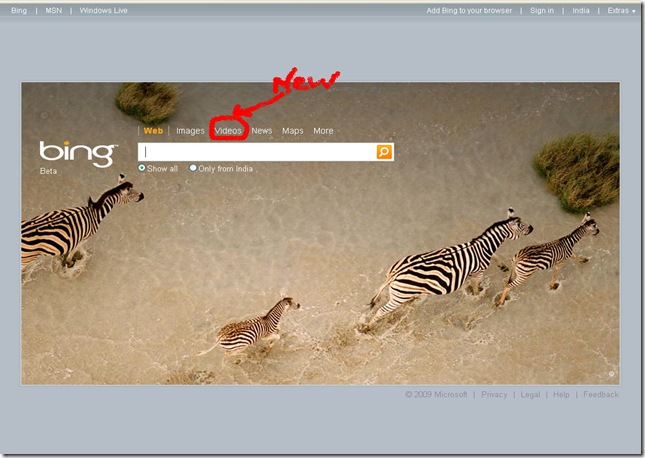This screenshot has height=458, width=645.
Task: Click the Feedback footer link
Action: 601,394
